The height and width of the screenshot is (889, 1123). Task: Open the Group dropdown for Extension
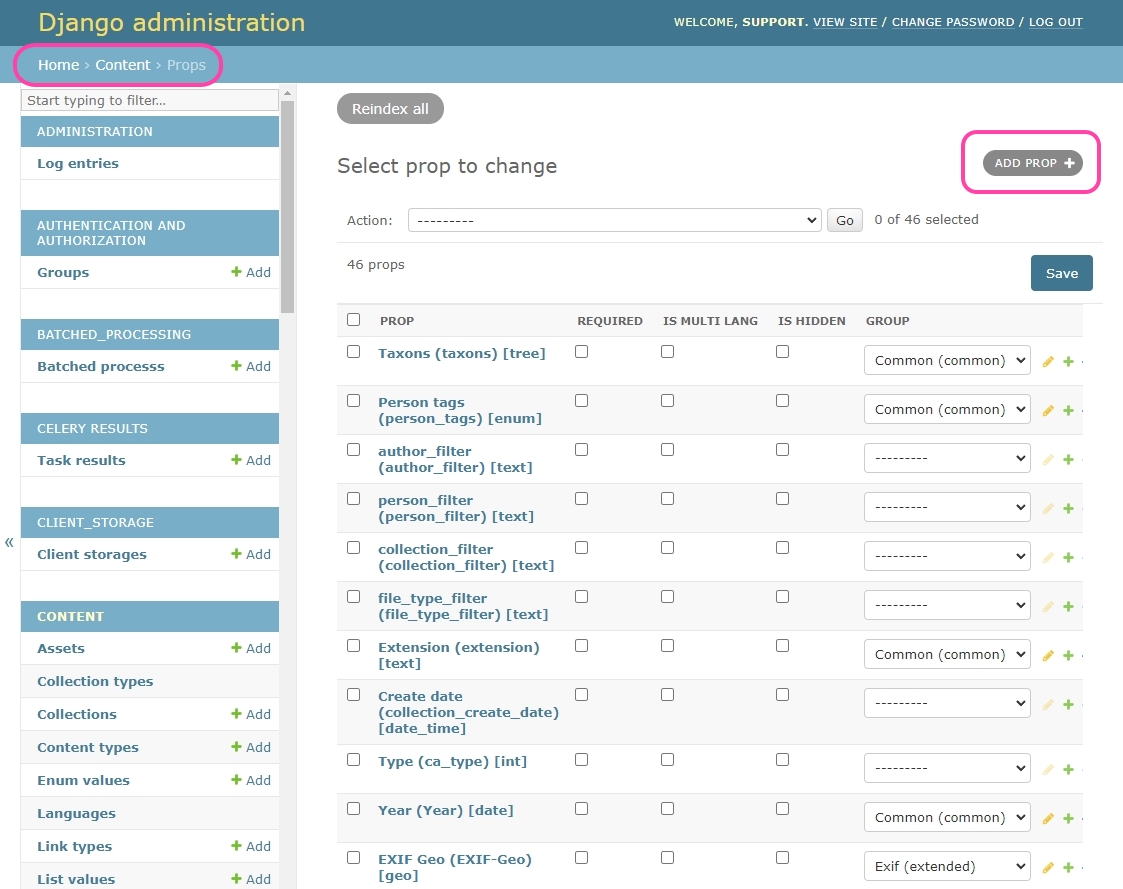point(947,654)
